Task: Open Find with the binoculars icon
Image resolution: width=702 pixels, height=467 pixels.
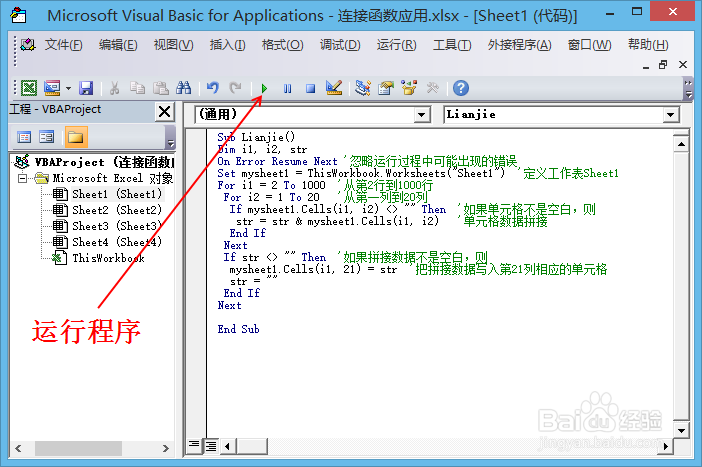Action: pyautogui.click(x=184, y=88)
